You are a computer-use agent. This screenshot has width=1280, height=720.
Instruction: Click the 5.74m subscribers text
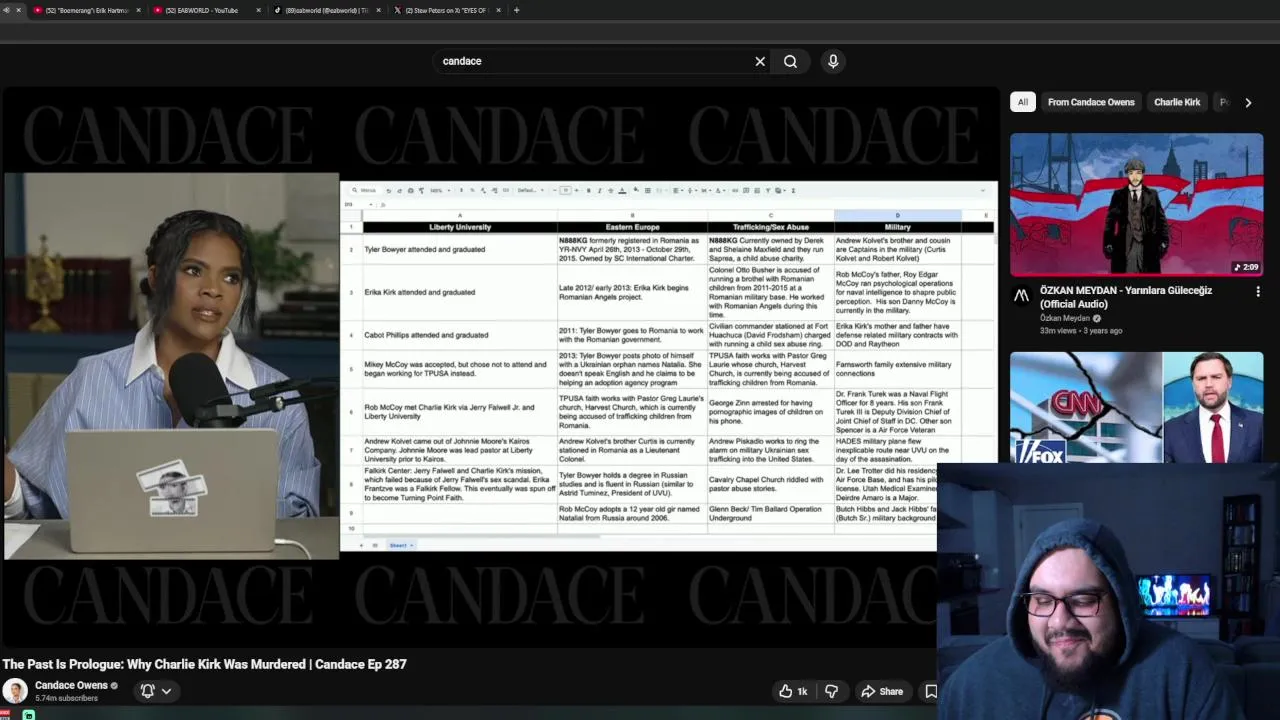[x=66, y=698]
